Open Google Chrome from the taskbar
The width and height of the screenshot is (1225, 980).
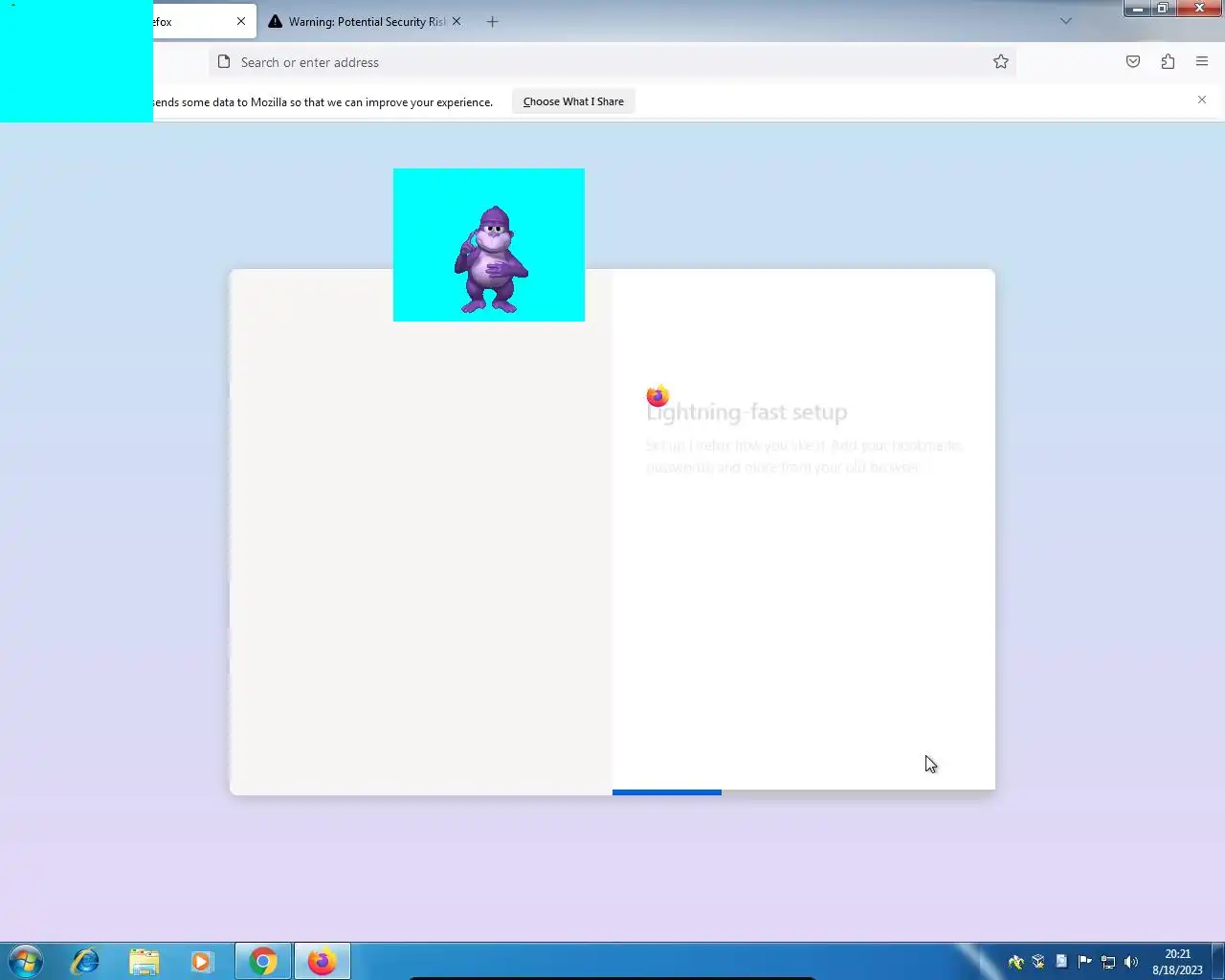[x=263, y=961]
